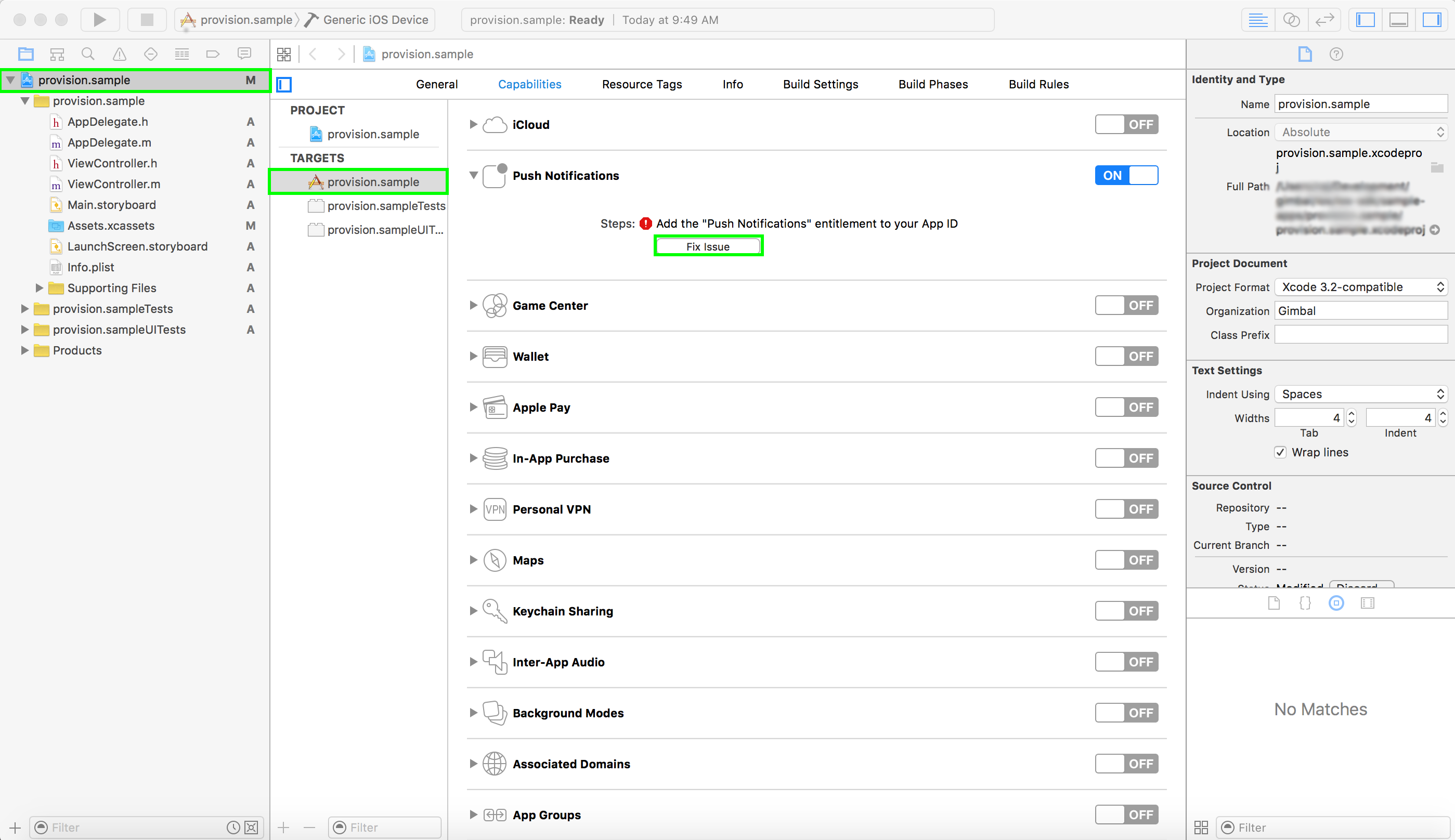Image resolution: width=1455 pixels, height=840 pixels.
Task: Open the Test navigator diamond icon
Action: 151,54
